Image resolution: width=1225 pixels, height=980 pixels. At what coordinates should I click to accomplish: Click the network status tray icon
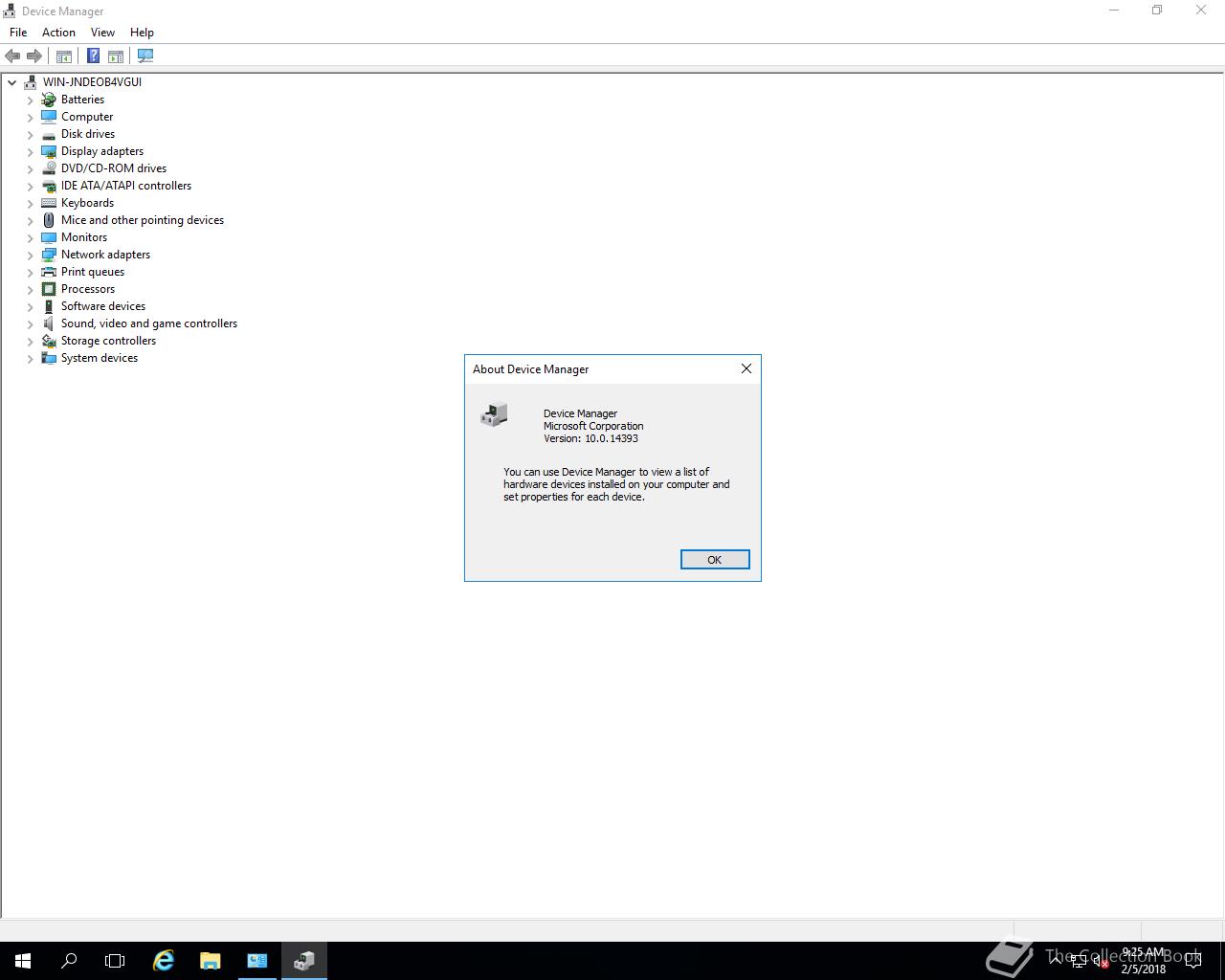[1079, 961]
